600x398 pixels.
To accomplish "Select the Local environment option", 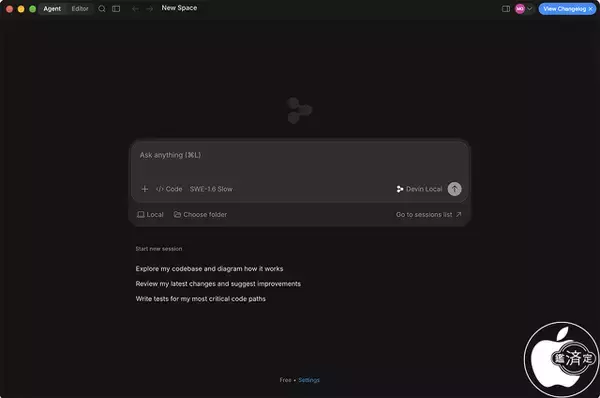I will (x=150, y=214).
